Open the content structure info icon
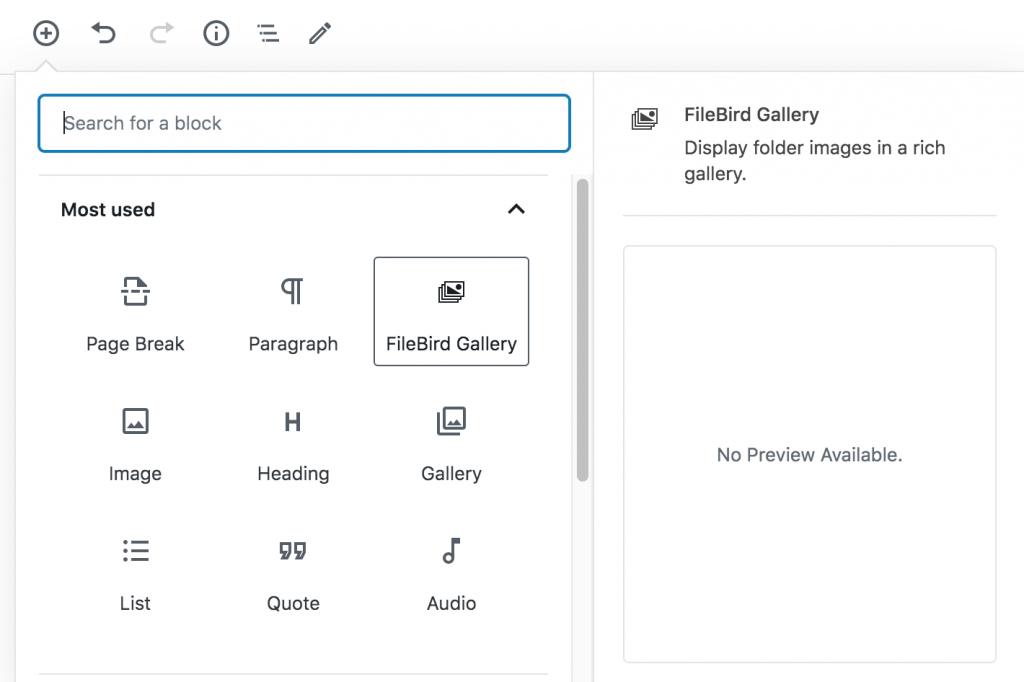Image resolution: width=1024 pixels, height=682 pixels. [x=216, y=33]
